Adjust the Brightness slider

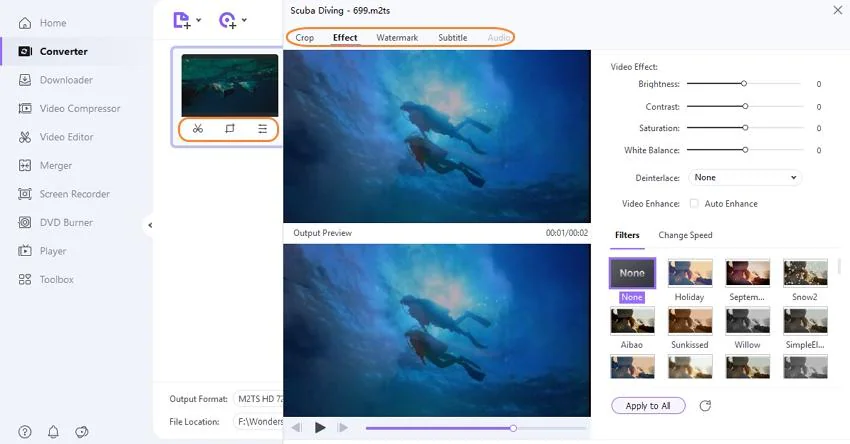(x=744, y=83)
